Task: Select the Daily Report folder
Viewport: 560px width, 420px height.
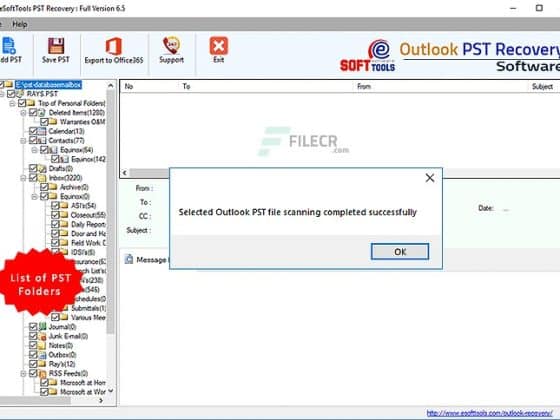Action: point(88,224)
